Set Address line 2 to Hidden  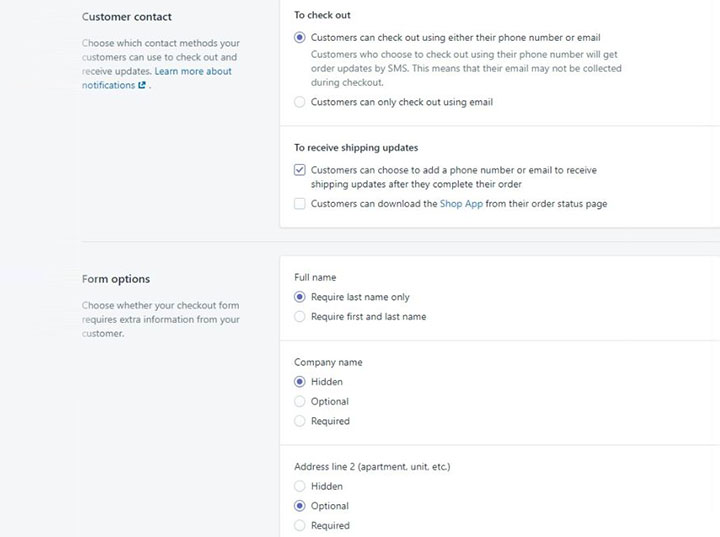coord(299,486)
